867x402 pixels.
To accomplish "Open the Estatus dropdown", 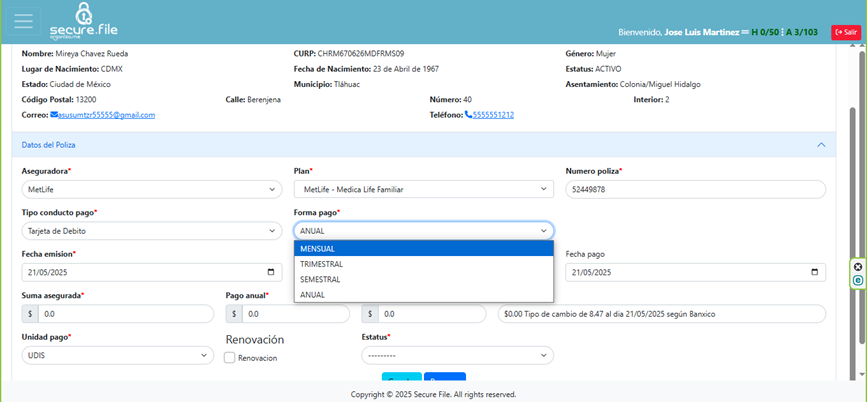I will coord(457,355).
